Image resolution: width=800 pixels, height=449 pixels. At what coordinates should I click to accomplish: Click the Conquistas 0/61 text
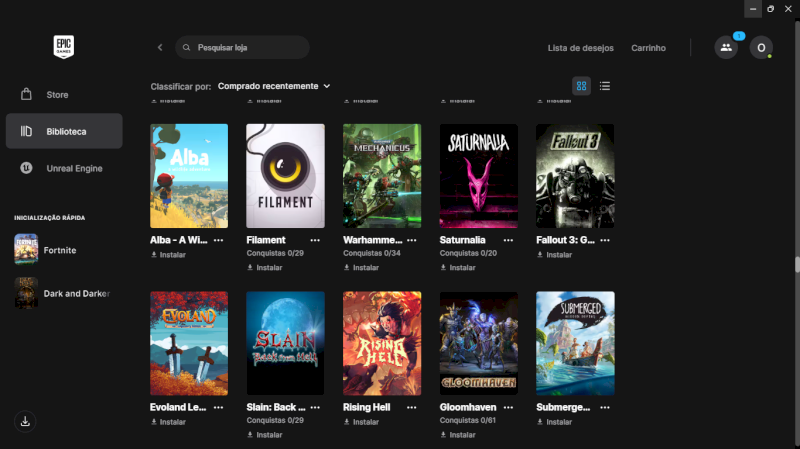click(x=468, y=420)
